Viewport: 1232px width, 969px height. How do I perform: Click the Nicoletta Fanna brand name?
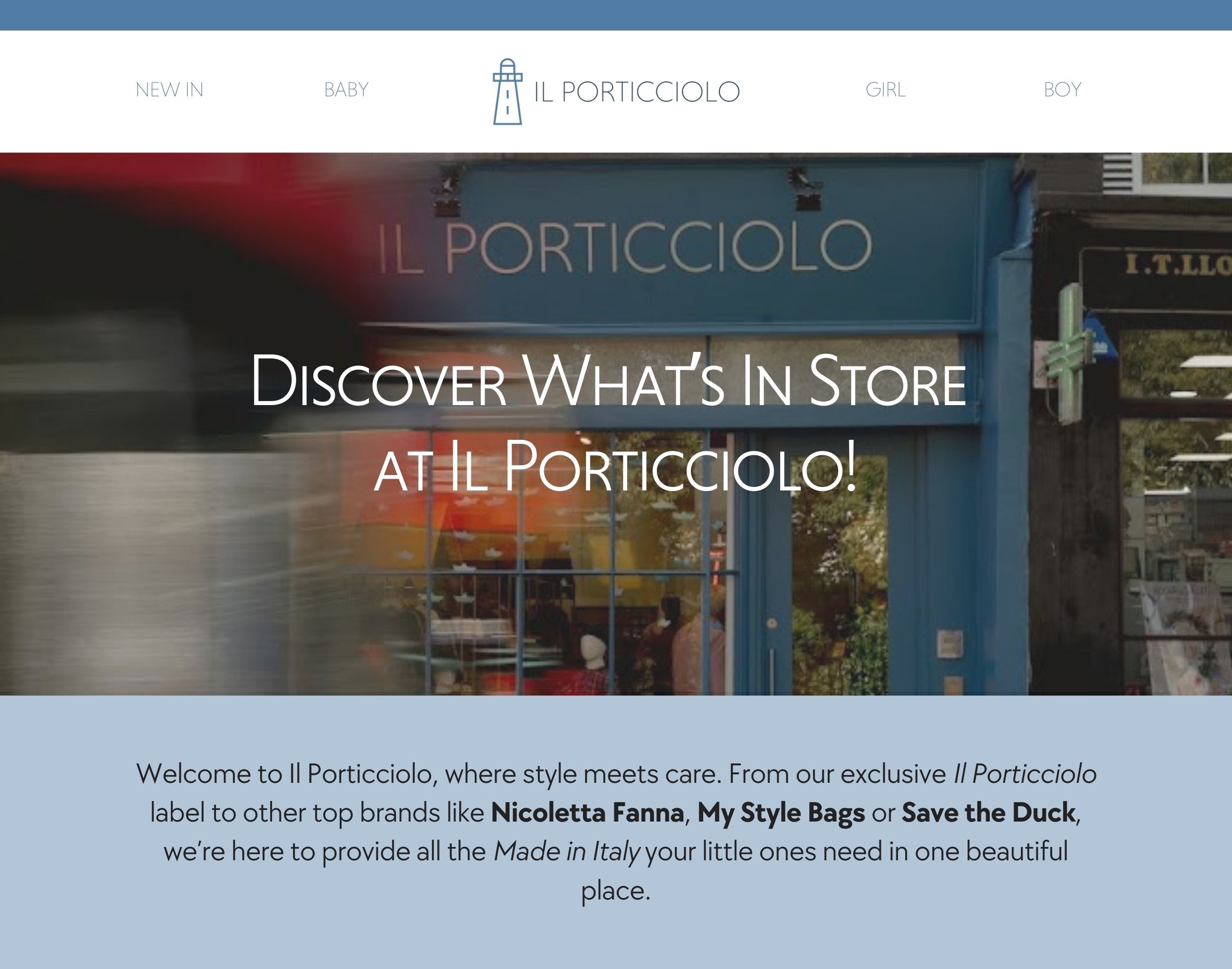pyautogui.click(x=587, y=813)
